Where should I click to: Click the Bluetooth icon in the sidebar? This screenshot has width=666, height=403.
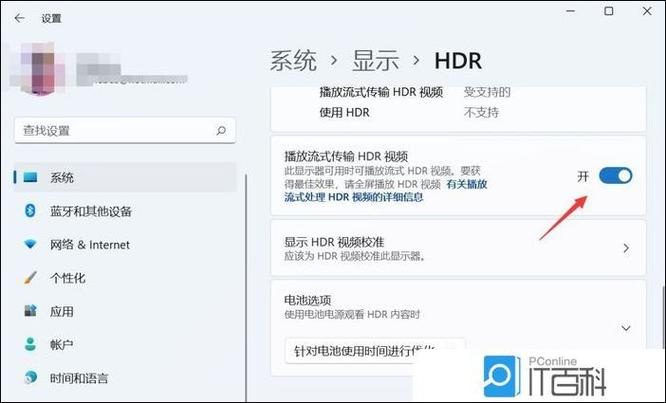coord(30,210)
